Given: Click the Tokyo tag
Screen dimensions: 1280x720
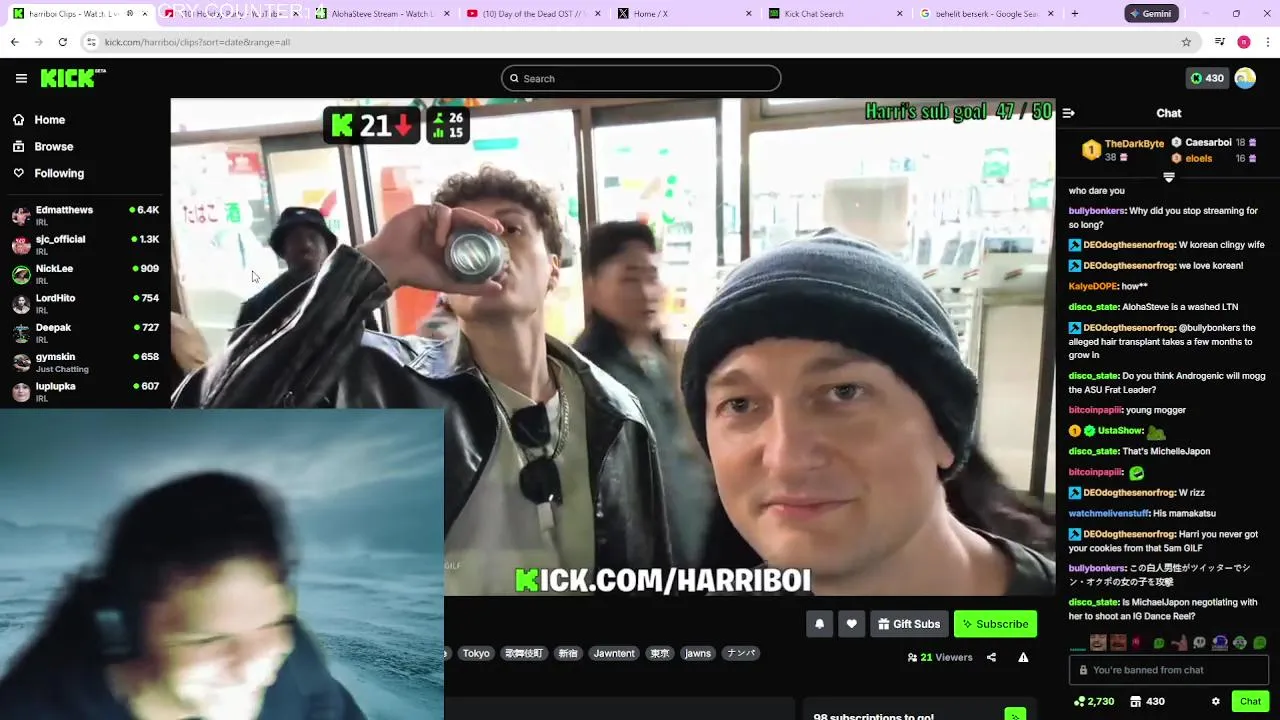Looking at the screenshot, I should (x=476, y=653).
